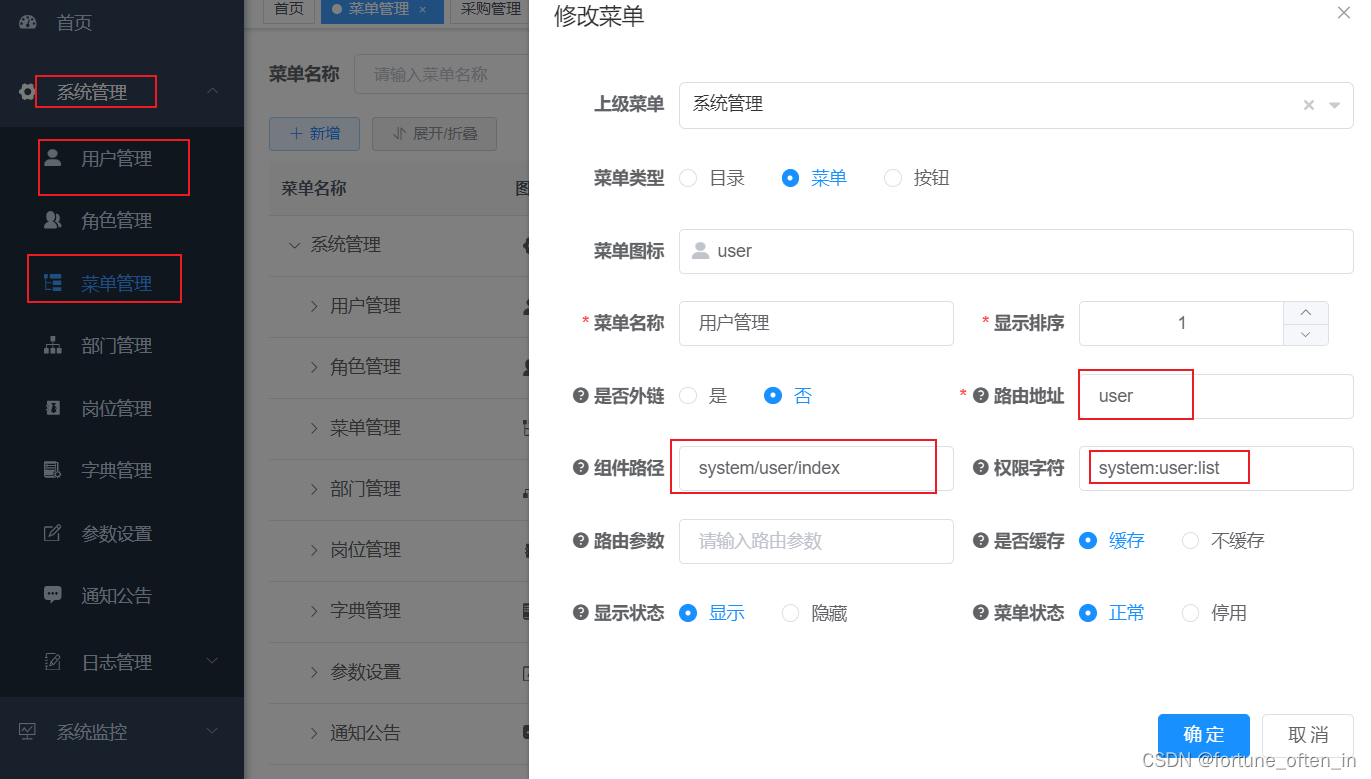The image size is (1371, 779).
Task: Click the 字典管理 book icon in sidebar
Action: click(53, 470)
